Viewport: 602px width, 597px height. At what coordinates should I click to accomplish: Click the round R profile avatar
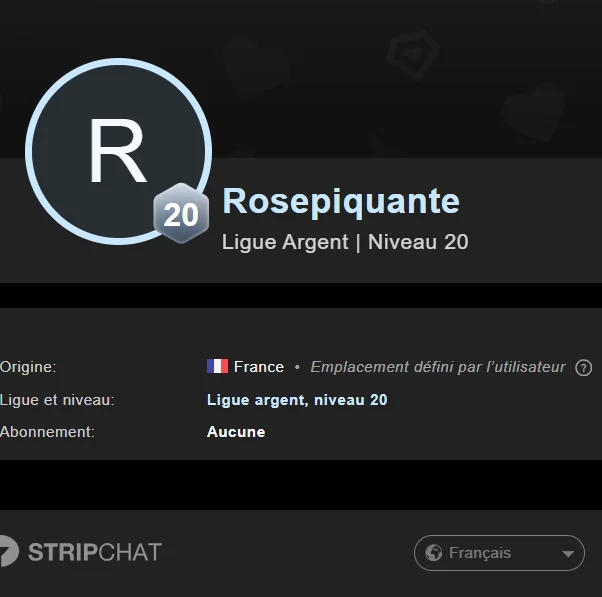(118, 151)
